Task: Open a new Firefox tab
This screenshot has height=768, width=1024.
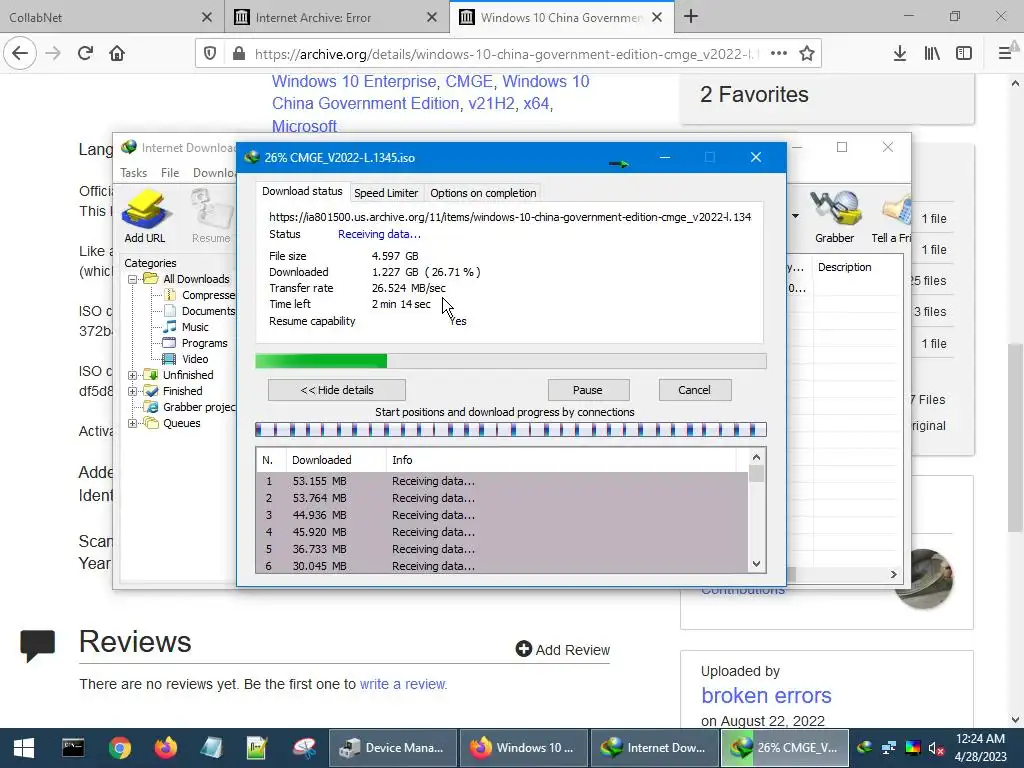Action: (x=691, y=17)
